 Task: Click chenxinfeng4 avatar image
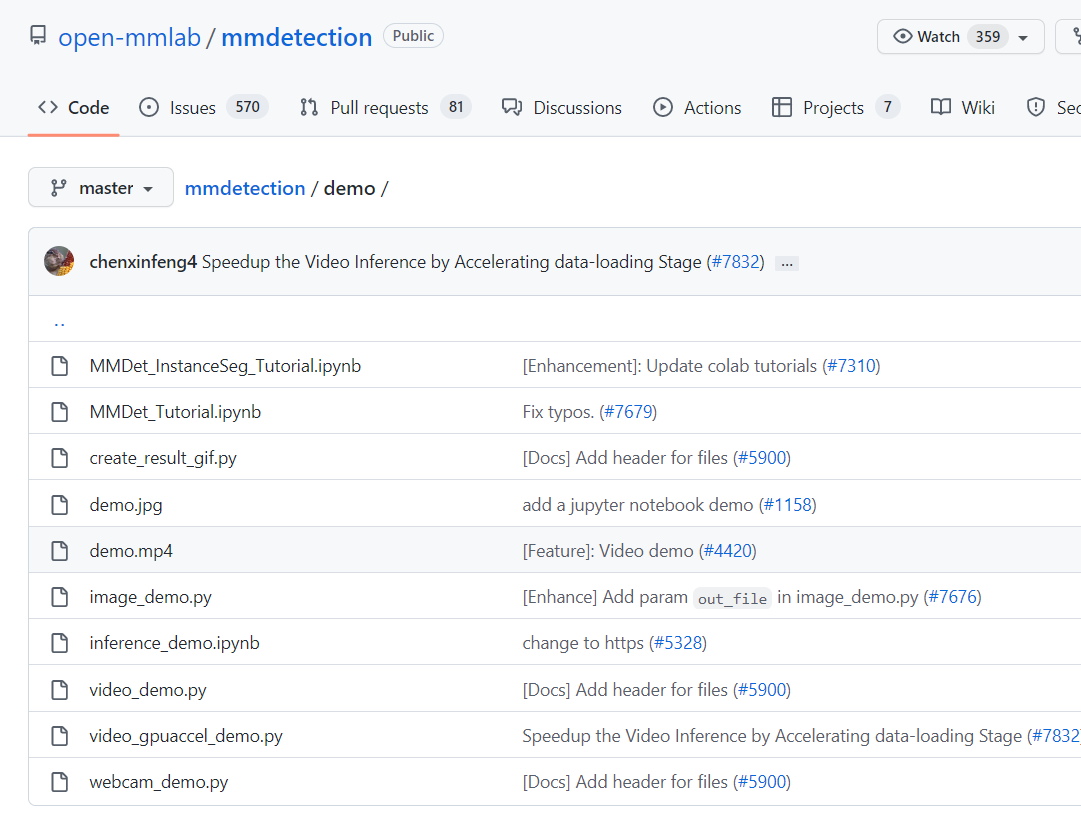[59, 261]
